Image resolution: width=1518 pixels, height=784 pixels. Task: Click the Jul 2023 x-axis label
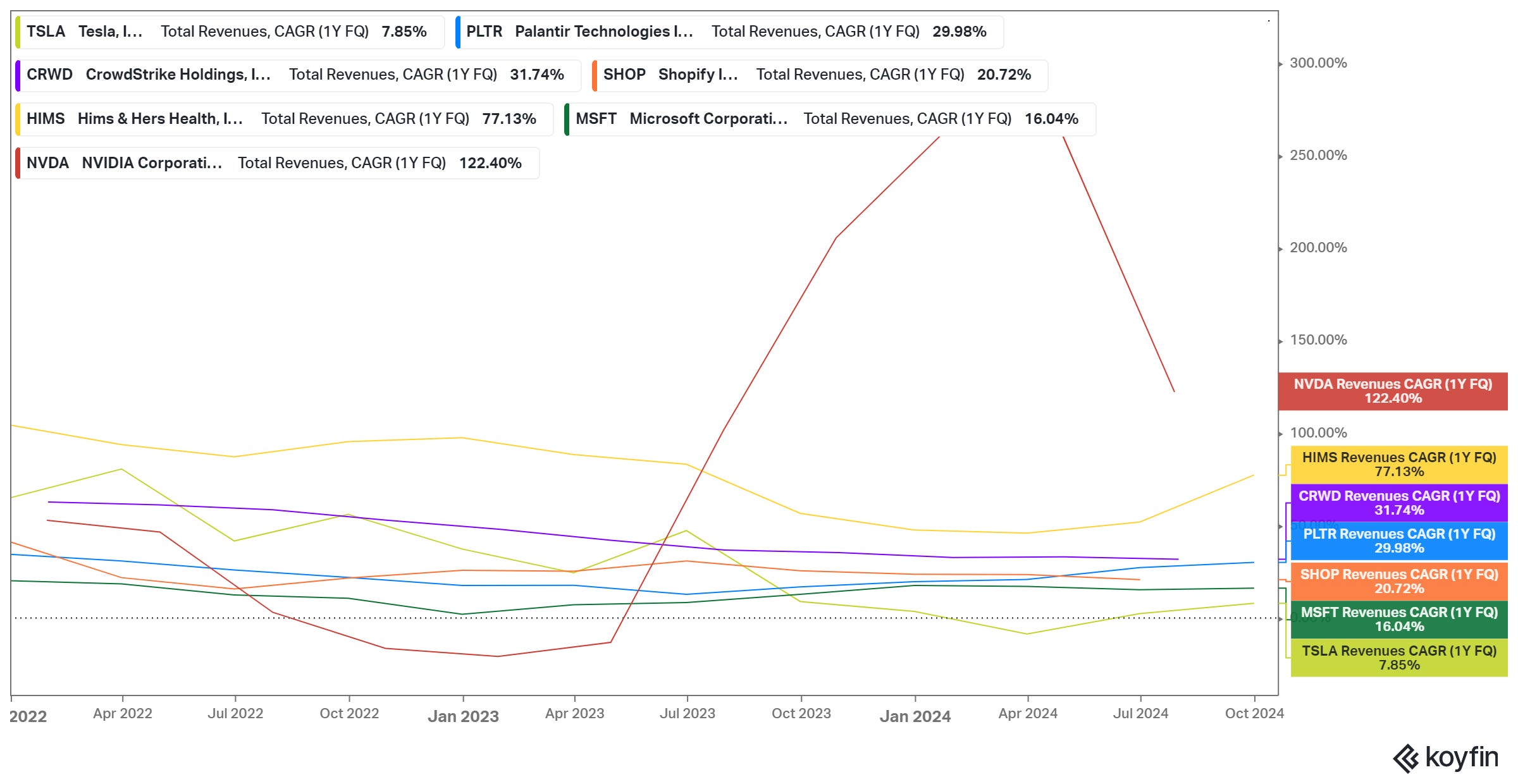(688, 714)
